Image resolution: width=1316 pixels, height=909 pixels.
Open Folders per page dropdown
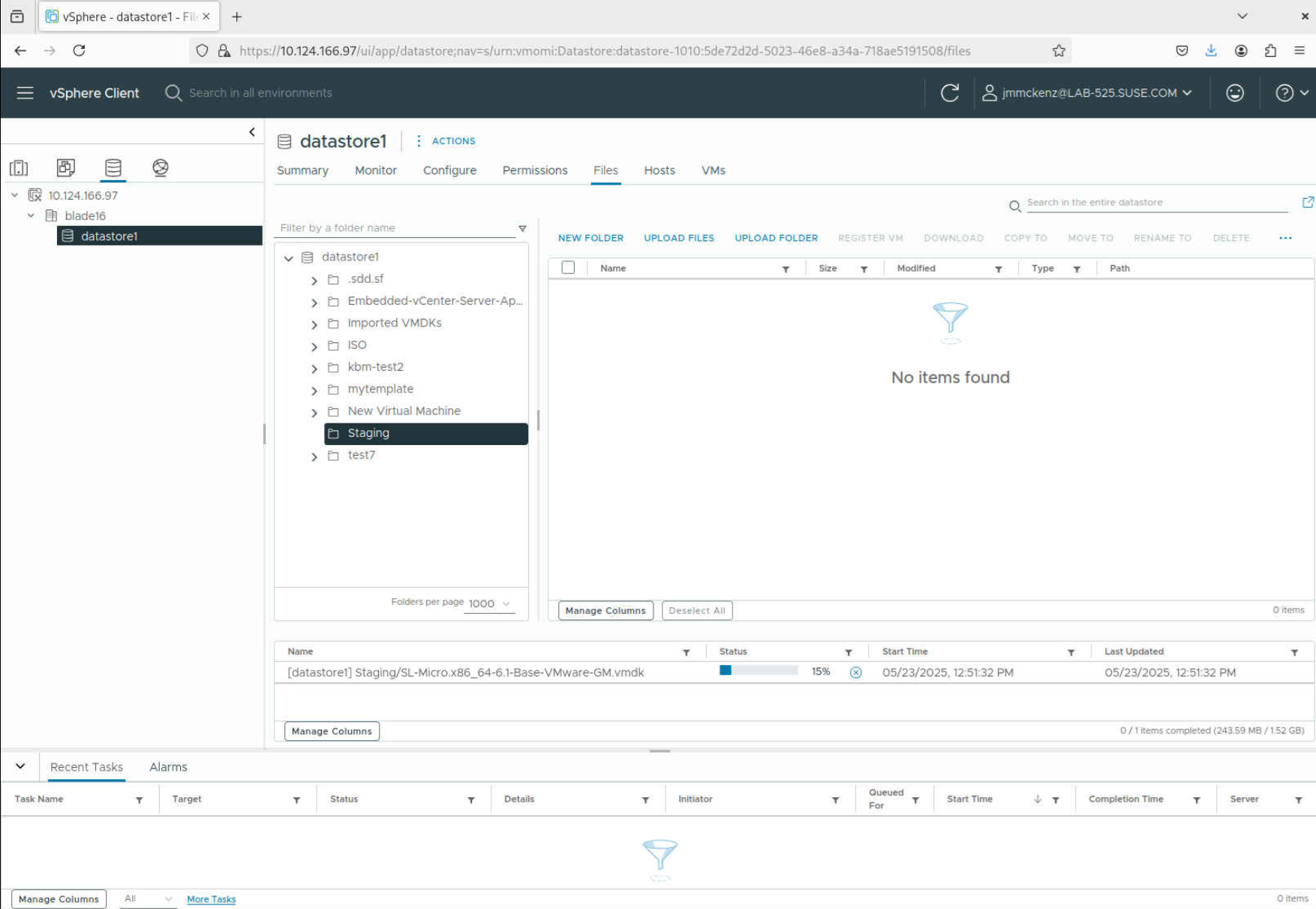click(x=489, y=603)
